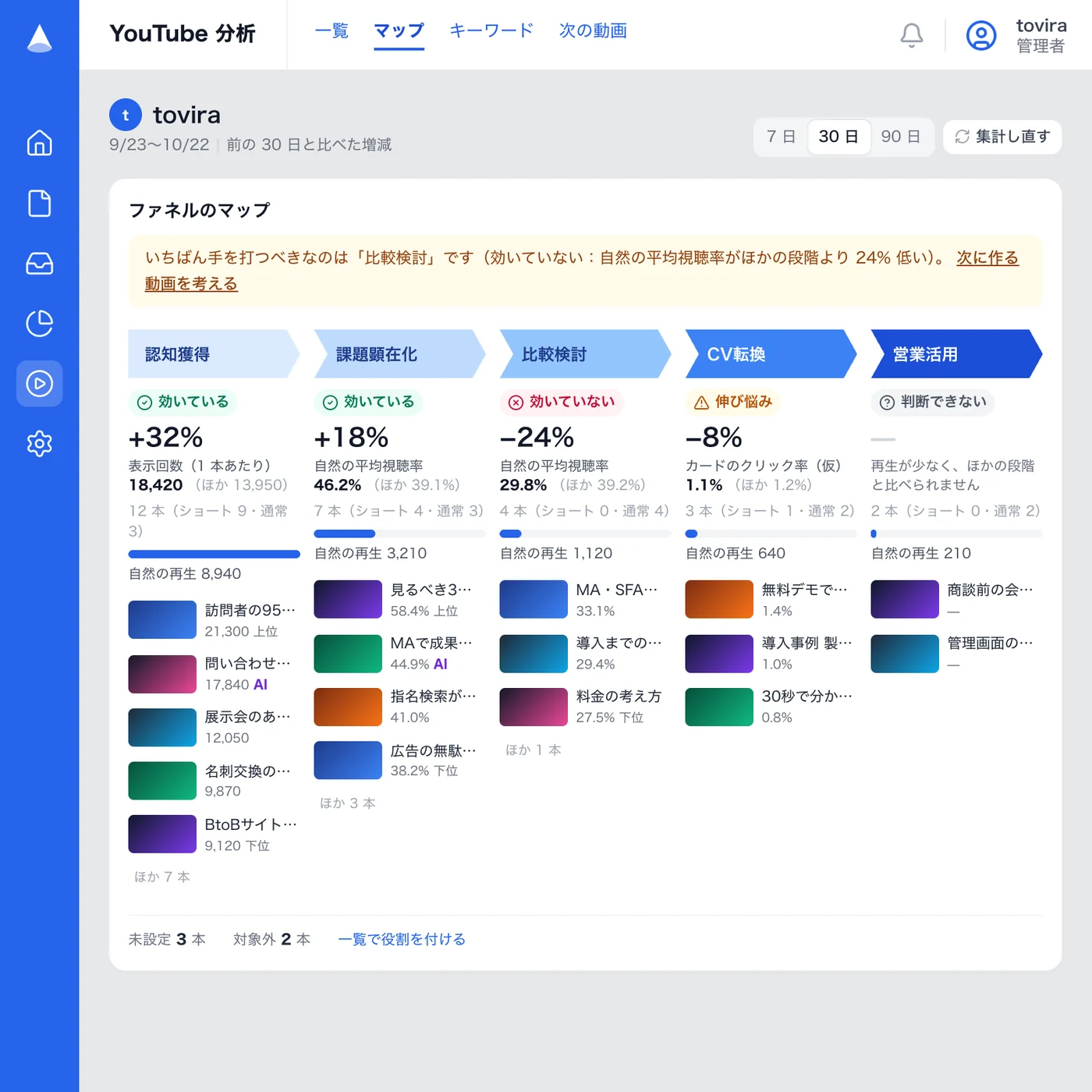This screenshot has width=1092, height=1092.
Task: Click the 効いていない status badge
Action: [x=562, y=402]
